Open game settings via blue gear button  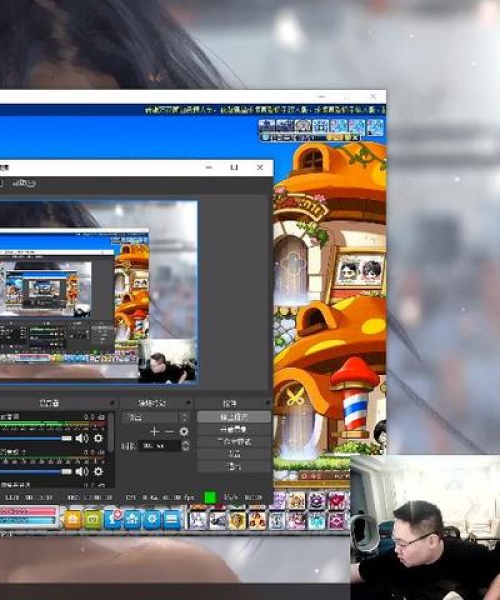152,520
